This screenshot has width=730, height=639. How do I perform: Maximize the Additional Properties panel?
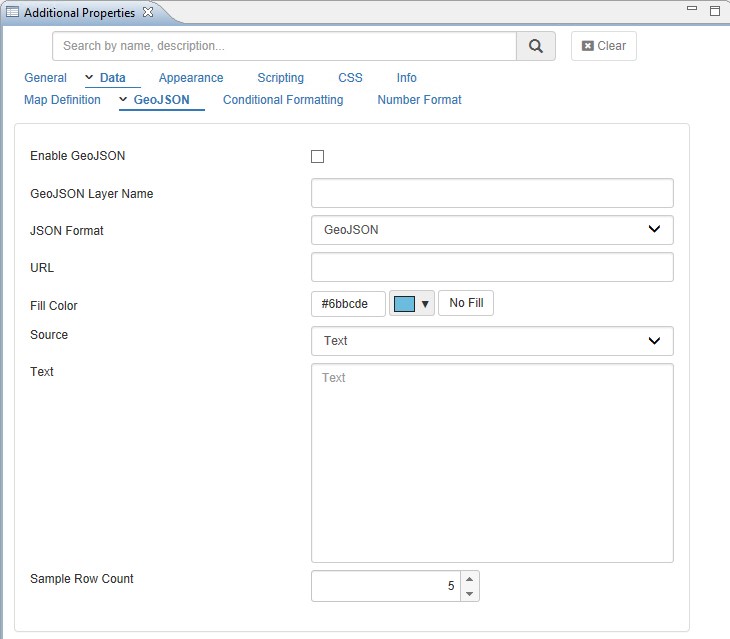(x=714, y=10)
